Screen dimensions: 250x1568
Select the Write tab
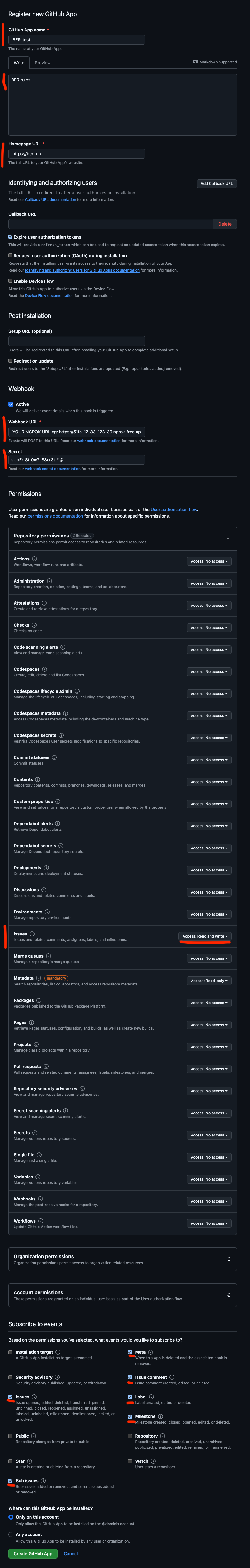tap(20, 63)
